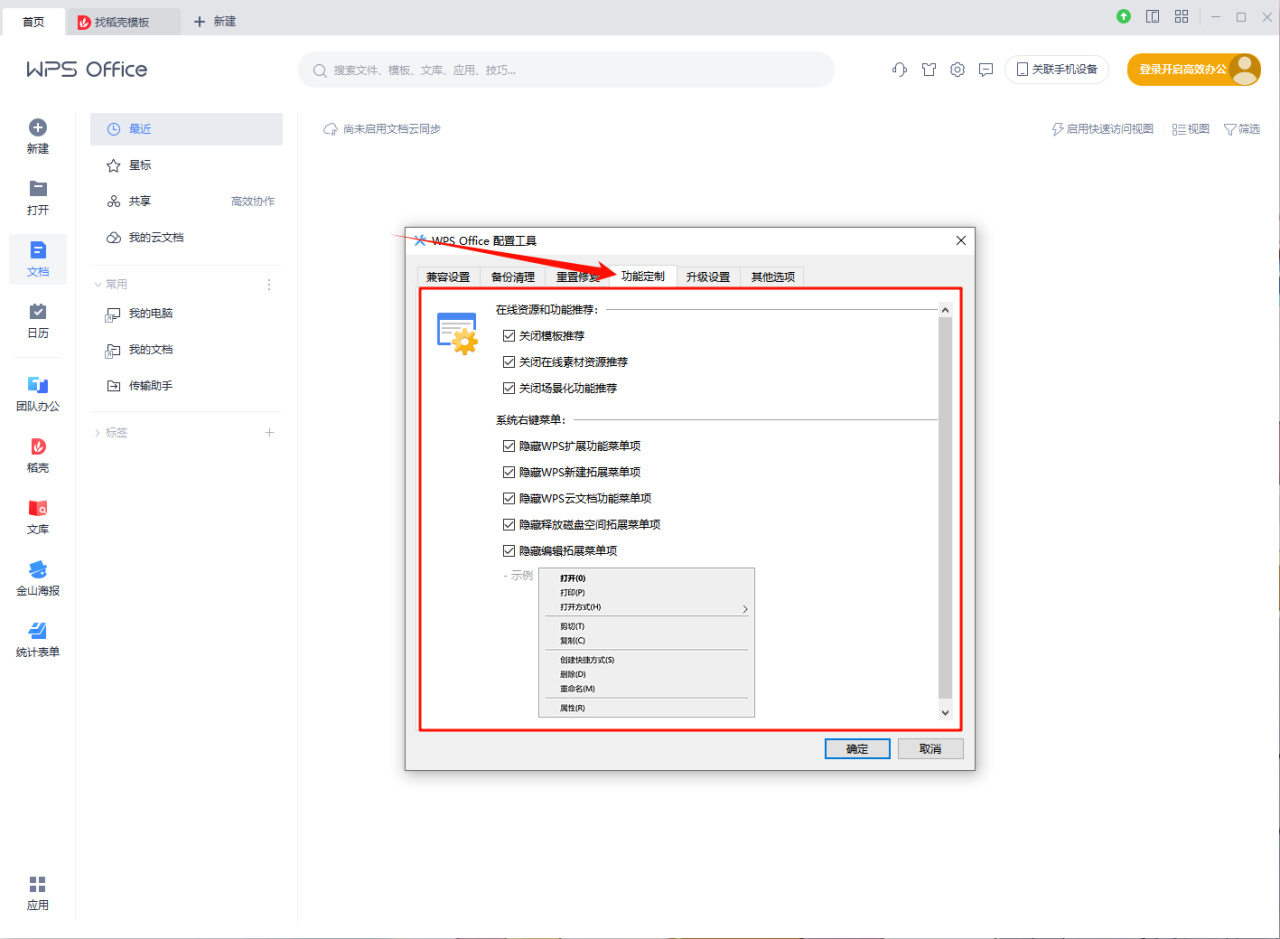
Task: Open the 稻壳 icon in sidebar
Action: (x=38, y=446)
